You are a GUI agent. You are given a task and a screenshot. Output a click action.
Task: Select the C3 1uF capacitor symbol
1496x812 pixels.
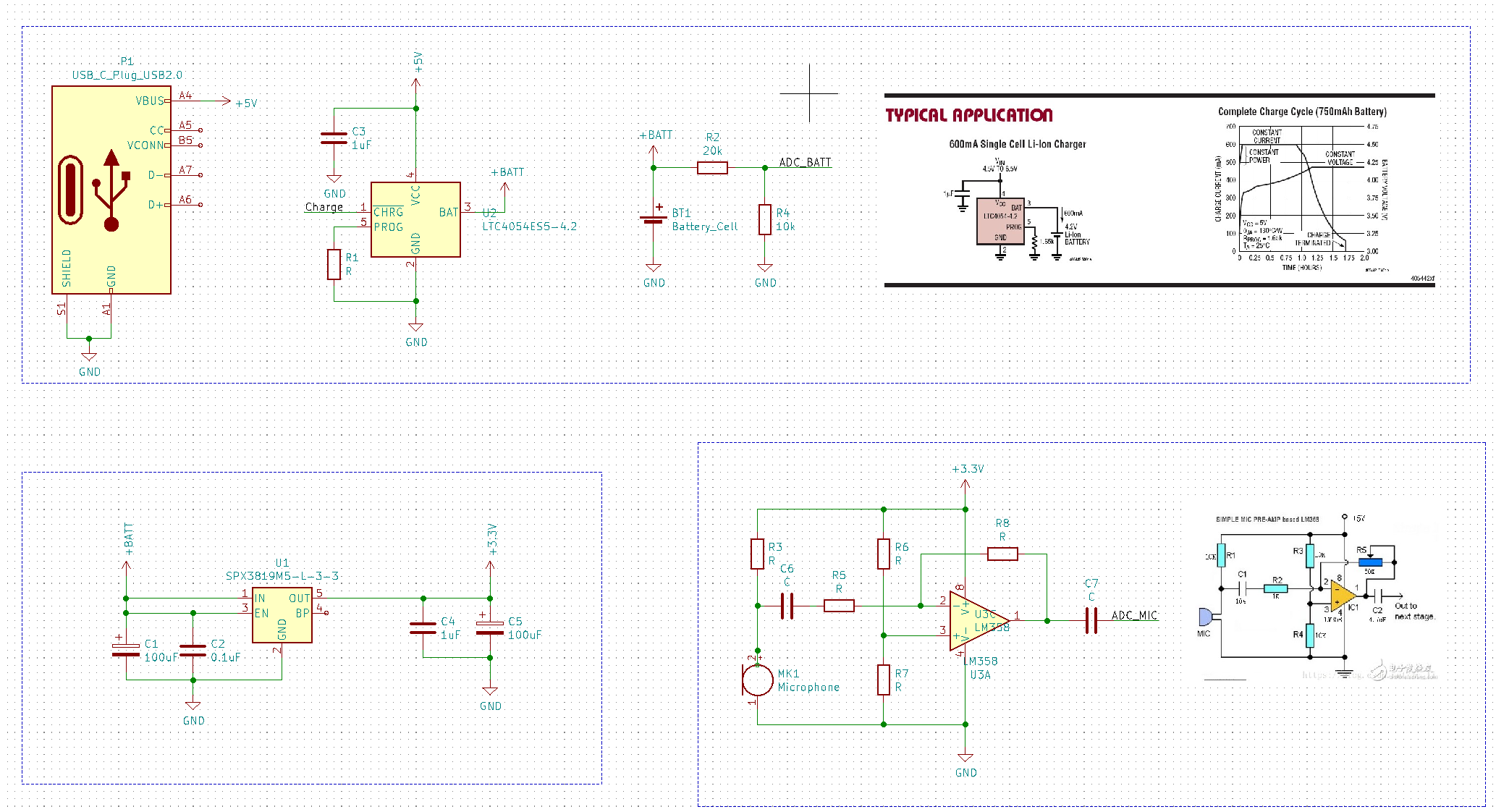pos(334,138)
